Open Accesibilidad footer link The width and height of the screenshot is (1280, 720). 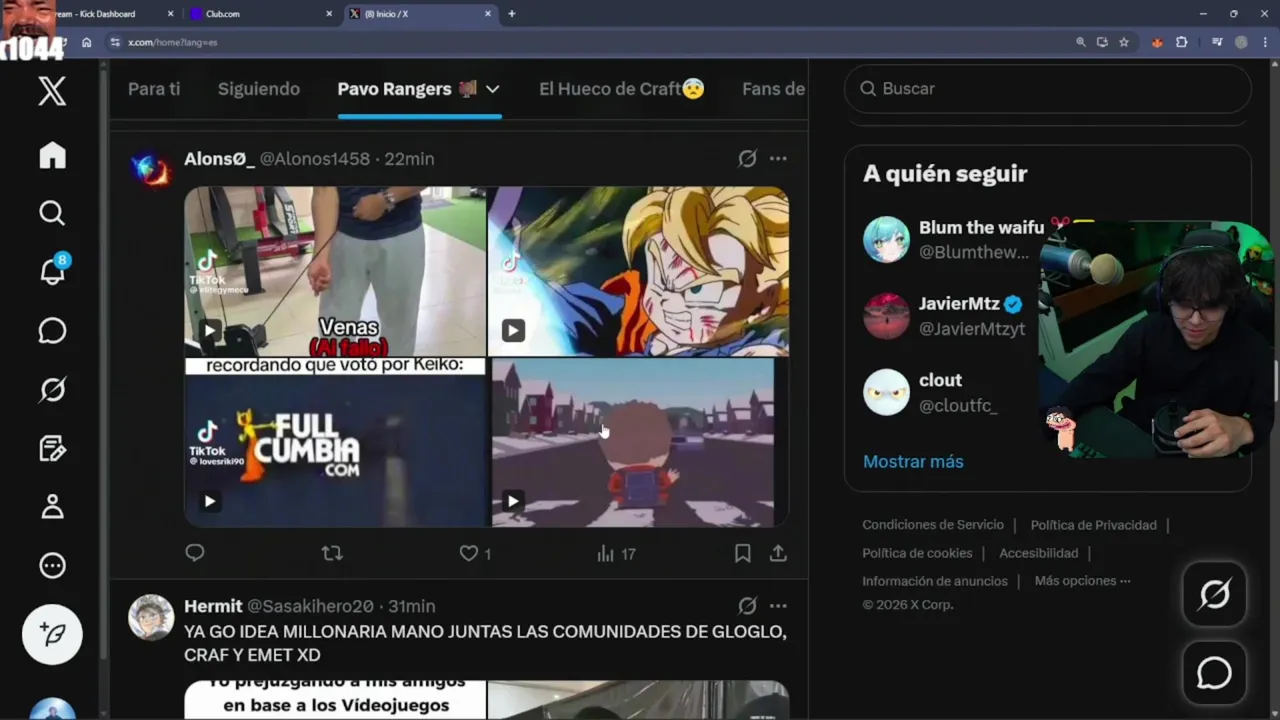pyautogui.click(x=1038, y=553)
